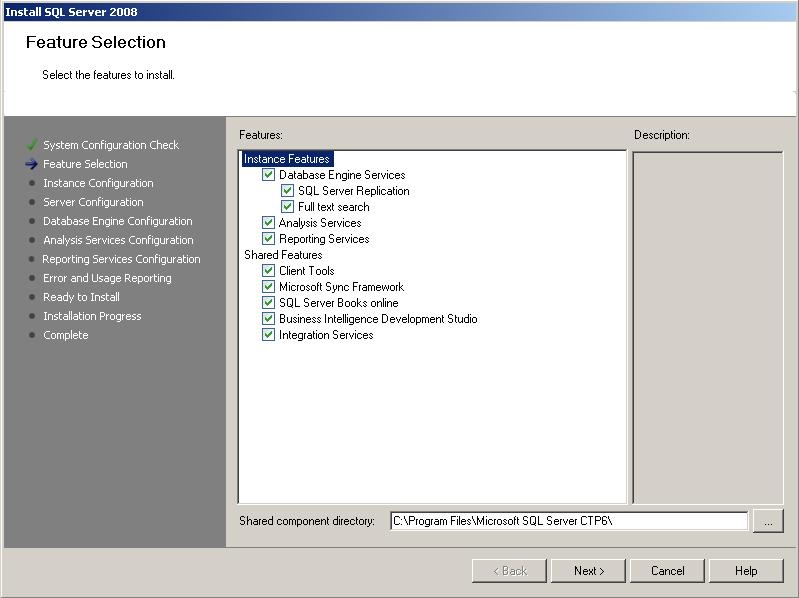The width and height of the screenshot is (799, 598).
Task: Toggle the Analysis Services checkbox
Action: (x=268, y=223)
